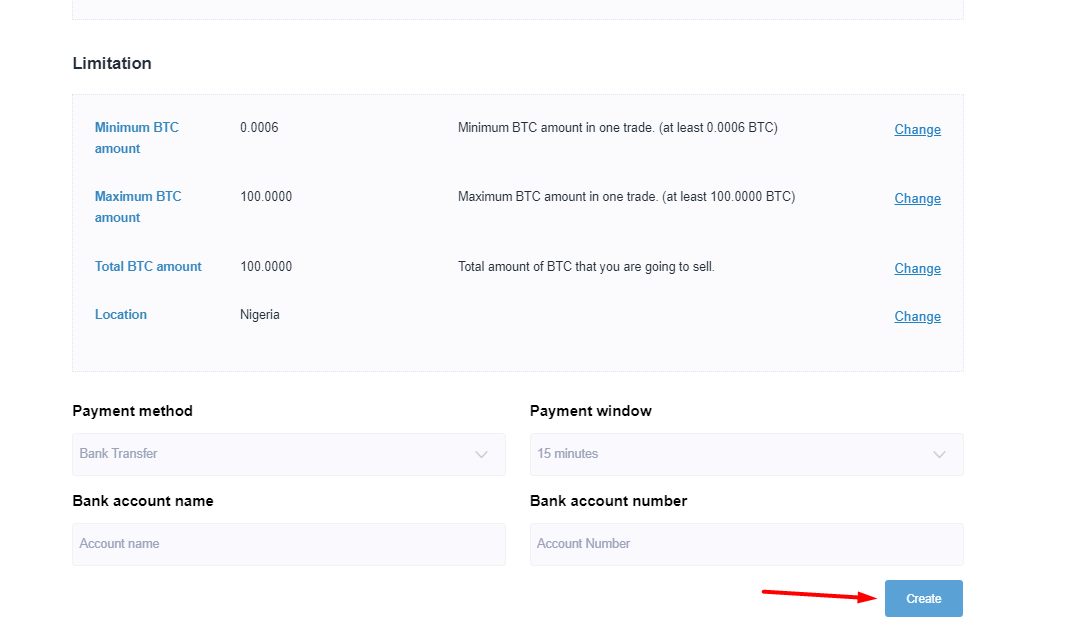Click the Location label
This screenshot has height=629, width=1073.
tap(121, 315)
